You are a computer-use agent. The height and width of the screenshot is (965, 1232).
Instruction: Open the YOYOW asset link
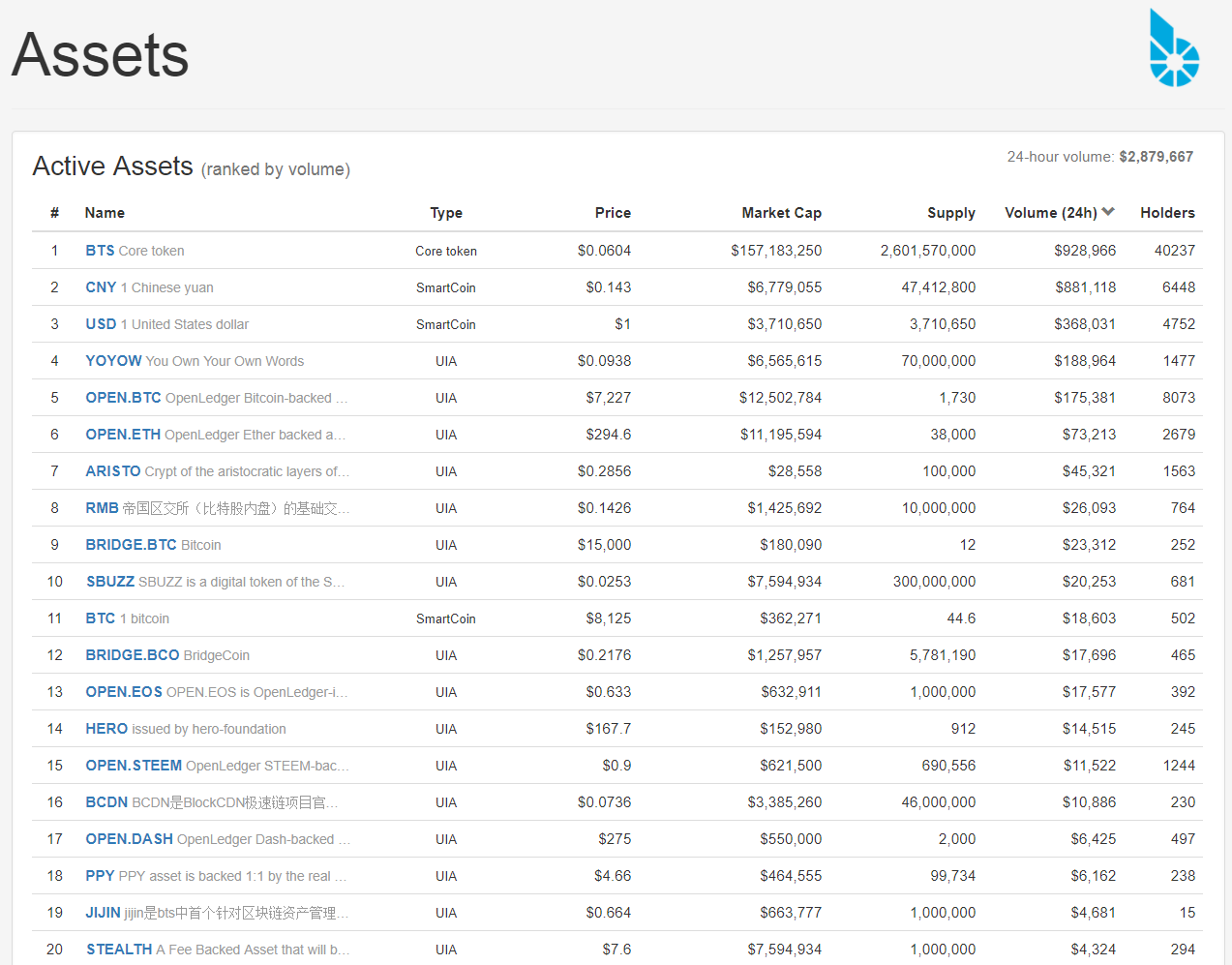113,361
